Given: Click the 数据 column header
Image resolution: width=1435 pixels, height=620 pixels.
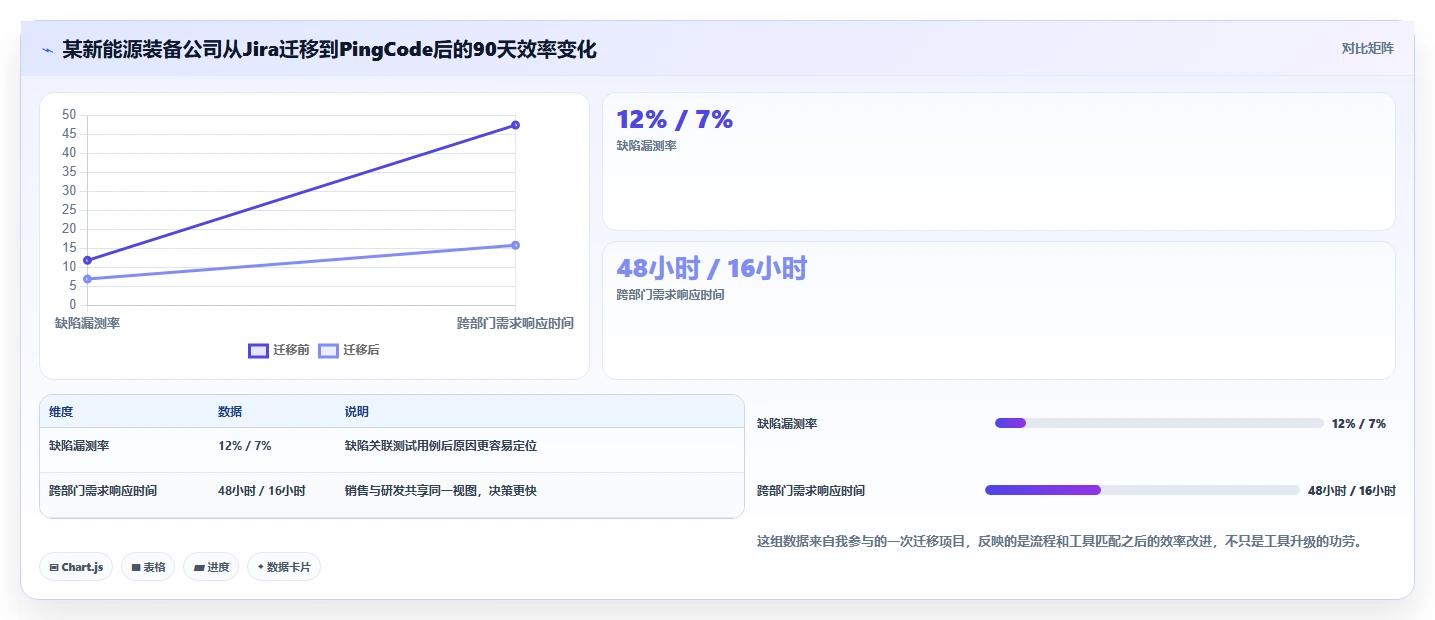Looking at the screenshot, I should 230,412.
